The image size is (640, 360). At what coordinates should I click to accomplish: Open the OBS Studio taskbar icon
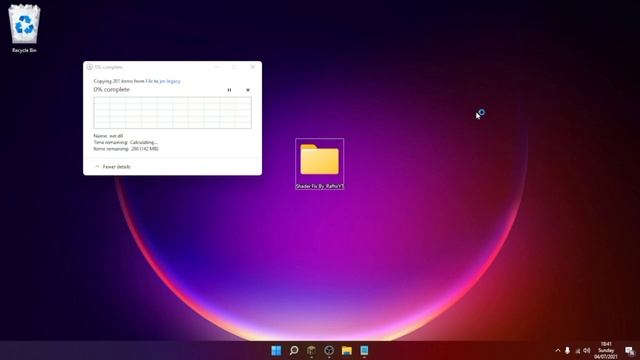coord(329,351)
